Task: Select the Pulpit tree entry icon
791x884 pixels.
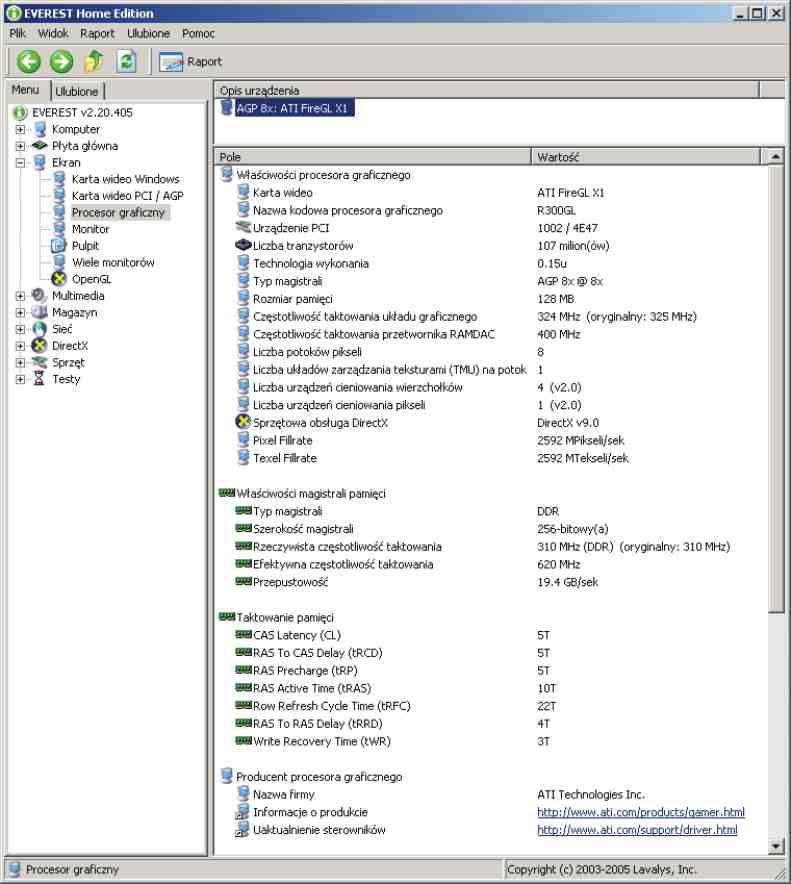Action: (59, 246)
